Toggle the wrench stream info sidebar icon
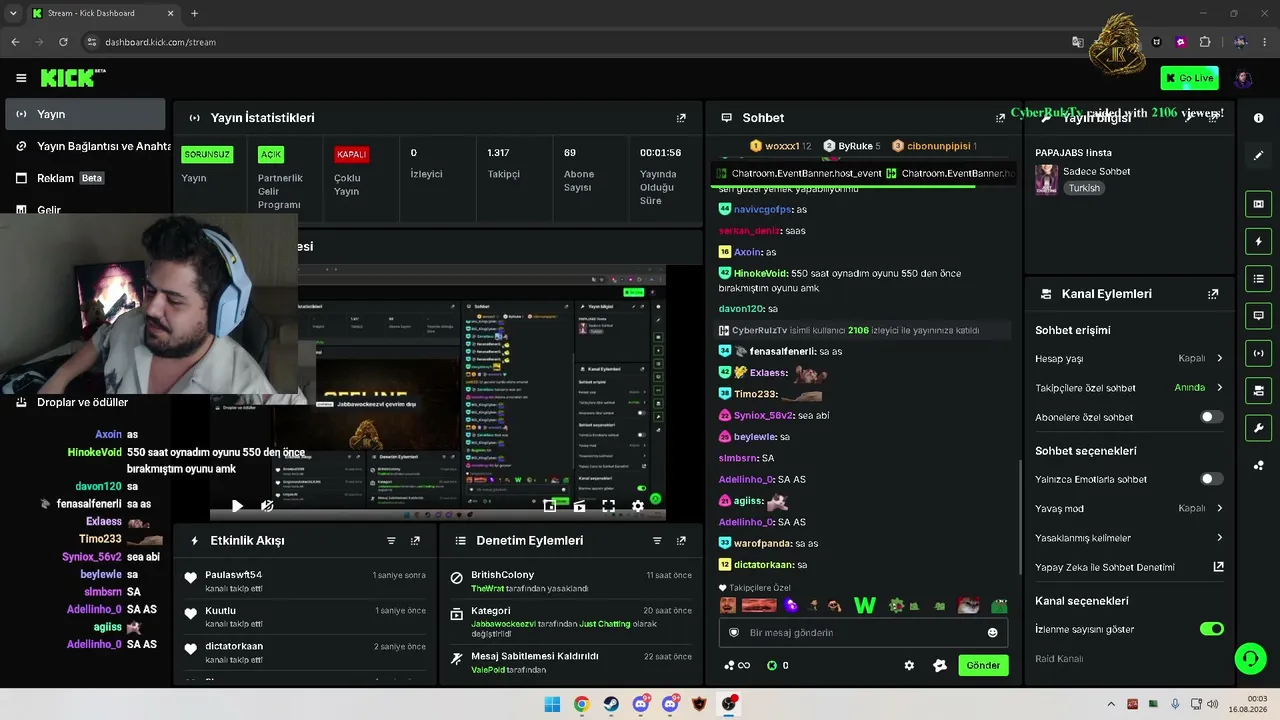1280x720 pixels. (1258, 428)
